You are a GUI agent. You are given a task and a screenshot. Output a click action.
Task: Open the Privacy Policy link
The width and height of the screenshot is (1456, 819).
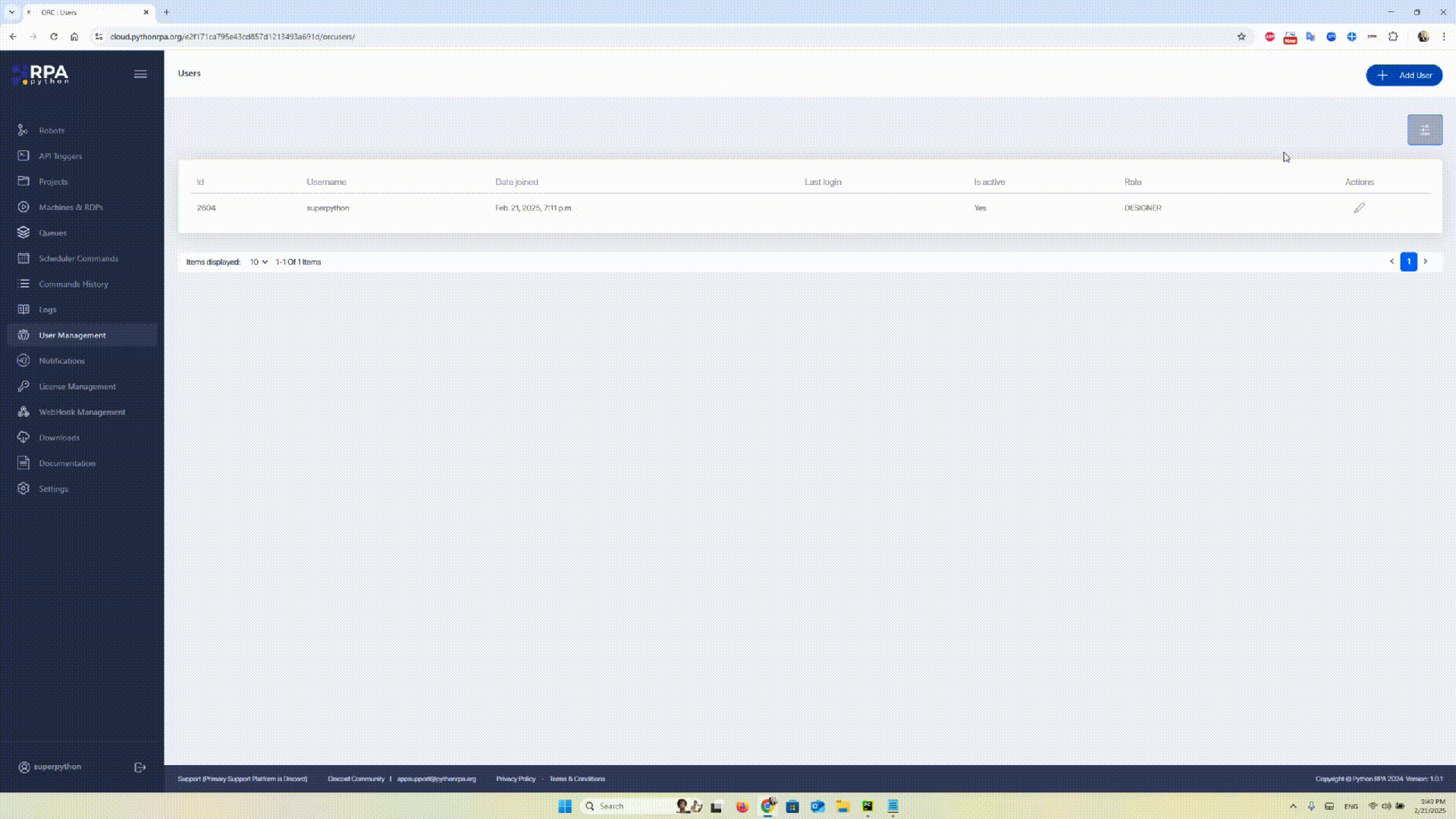[x=516, y=779]
